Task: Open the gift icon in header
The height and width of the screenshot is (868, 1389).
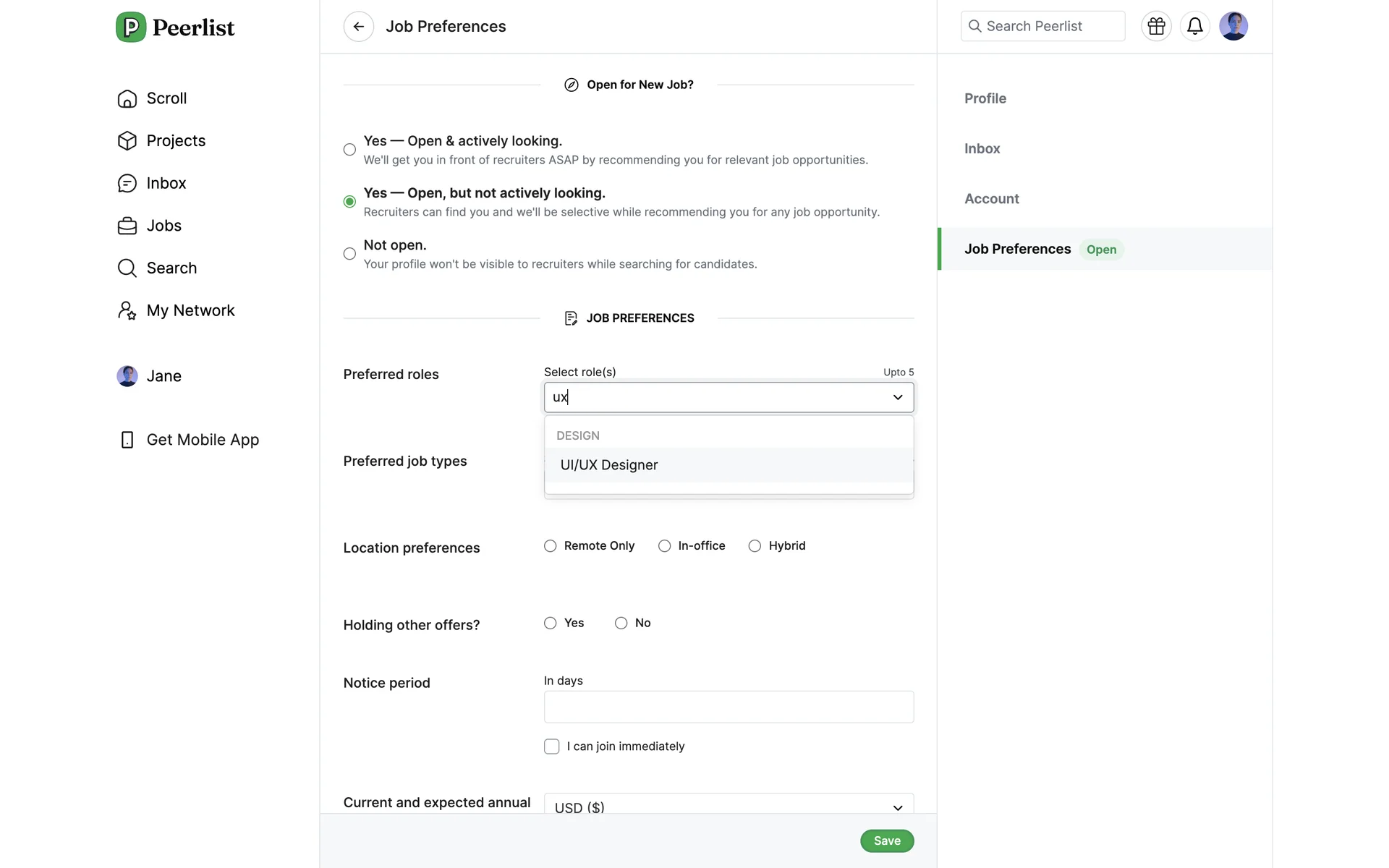Action: point(1156,27)
